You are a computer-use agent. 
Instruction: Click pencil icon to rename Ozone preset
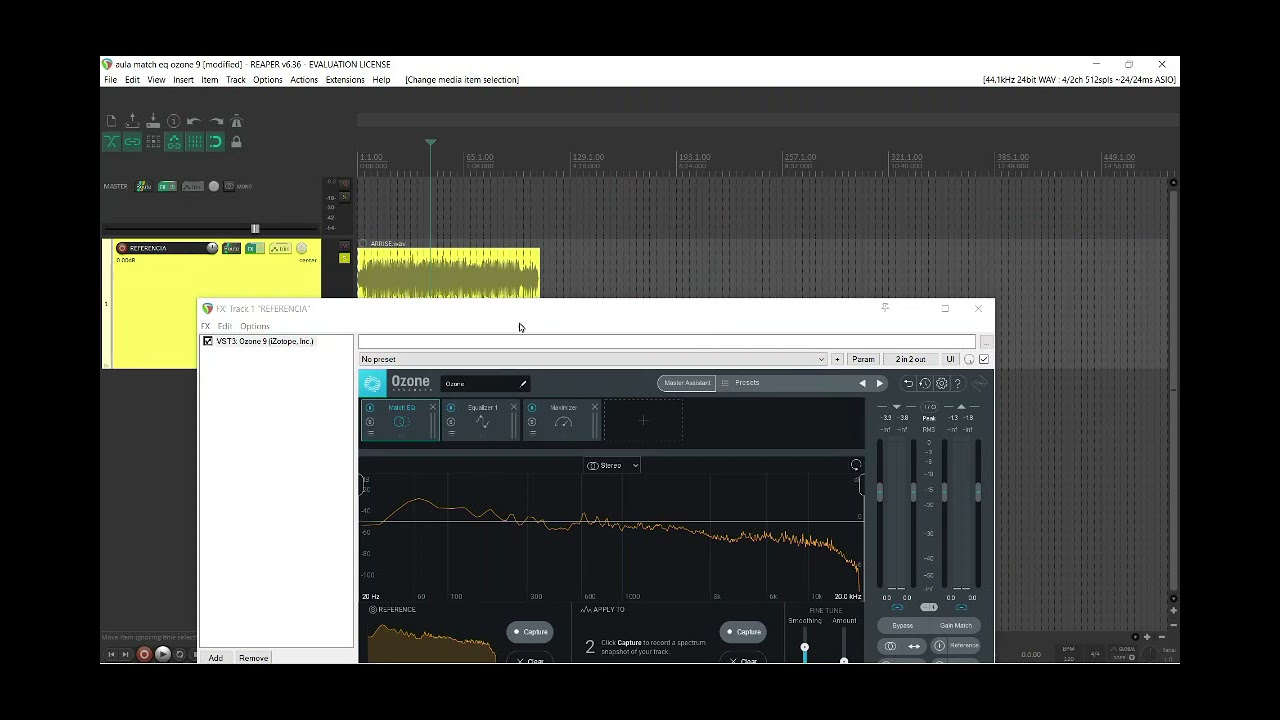[x=522, y=384]
